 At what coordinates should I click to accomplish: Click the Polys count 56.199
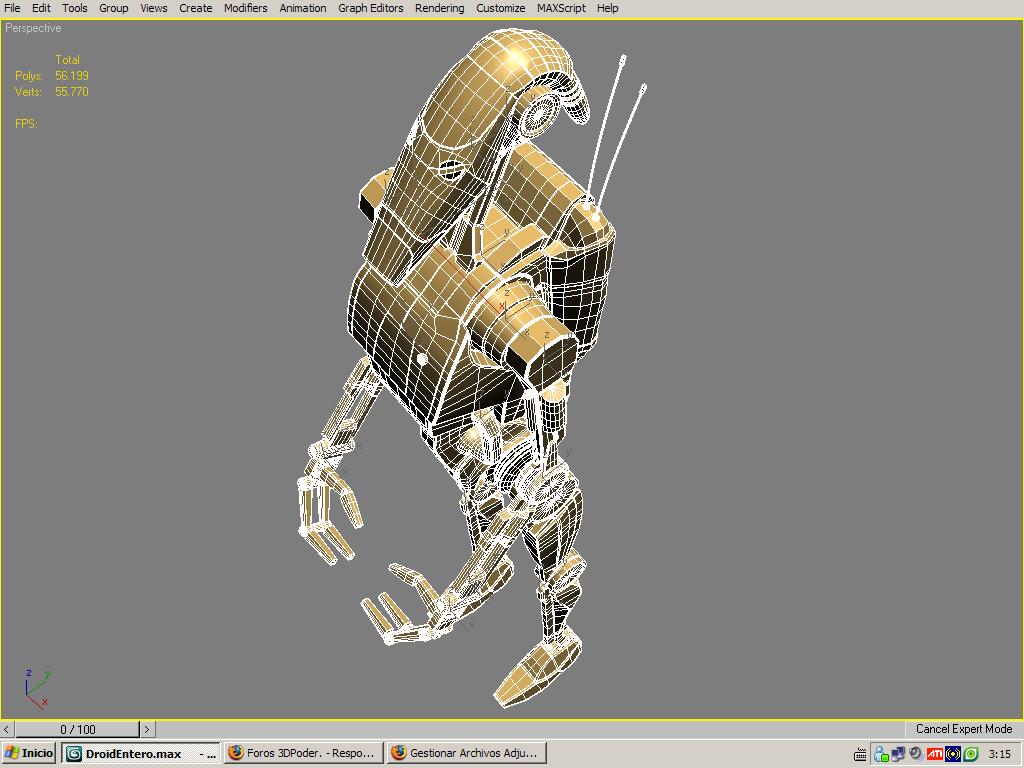pyautogui.click(x=72, y=76)
